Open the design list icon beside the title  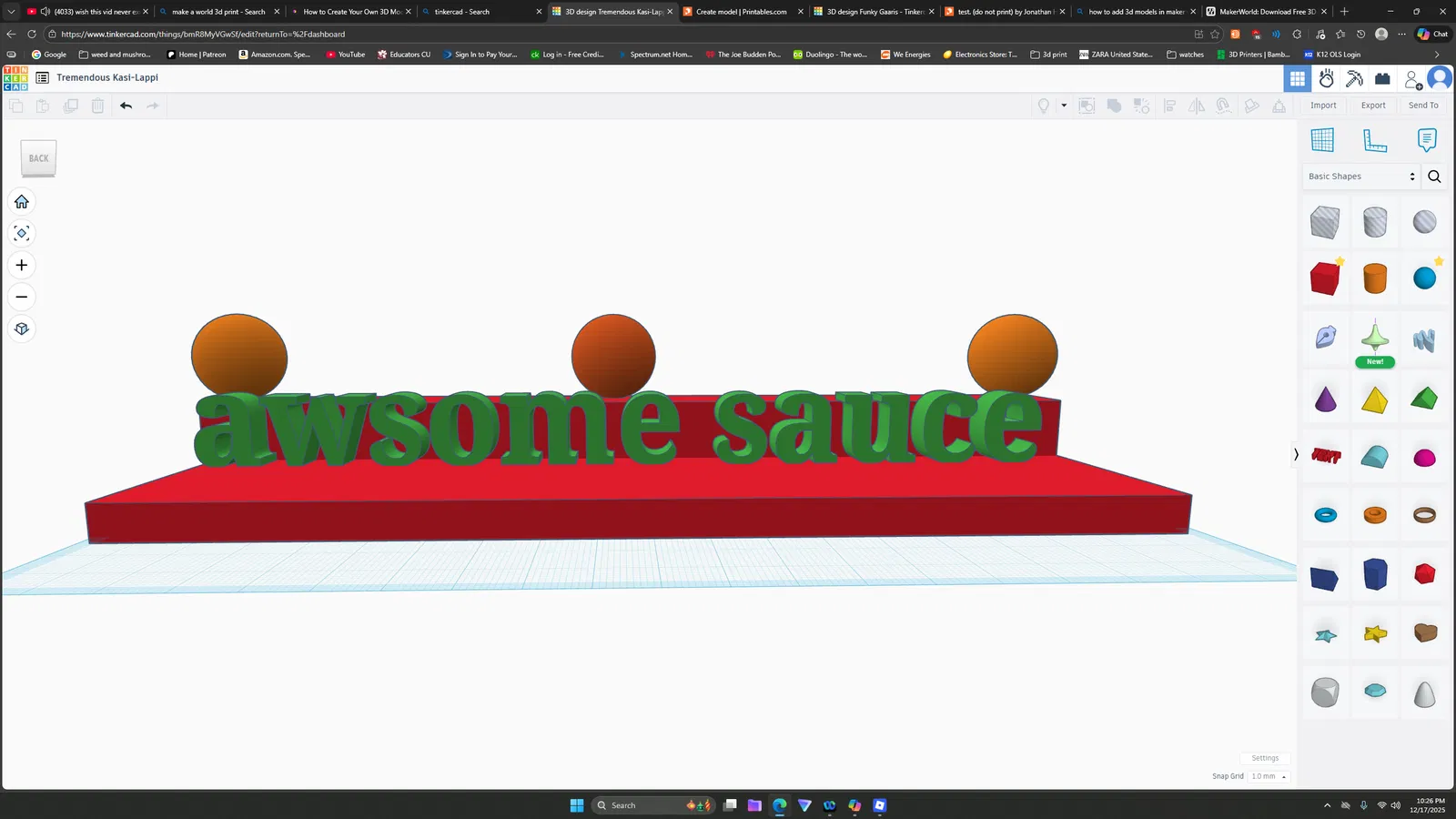tap(43, 78)
